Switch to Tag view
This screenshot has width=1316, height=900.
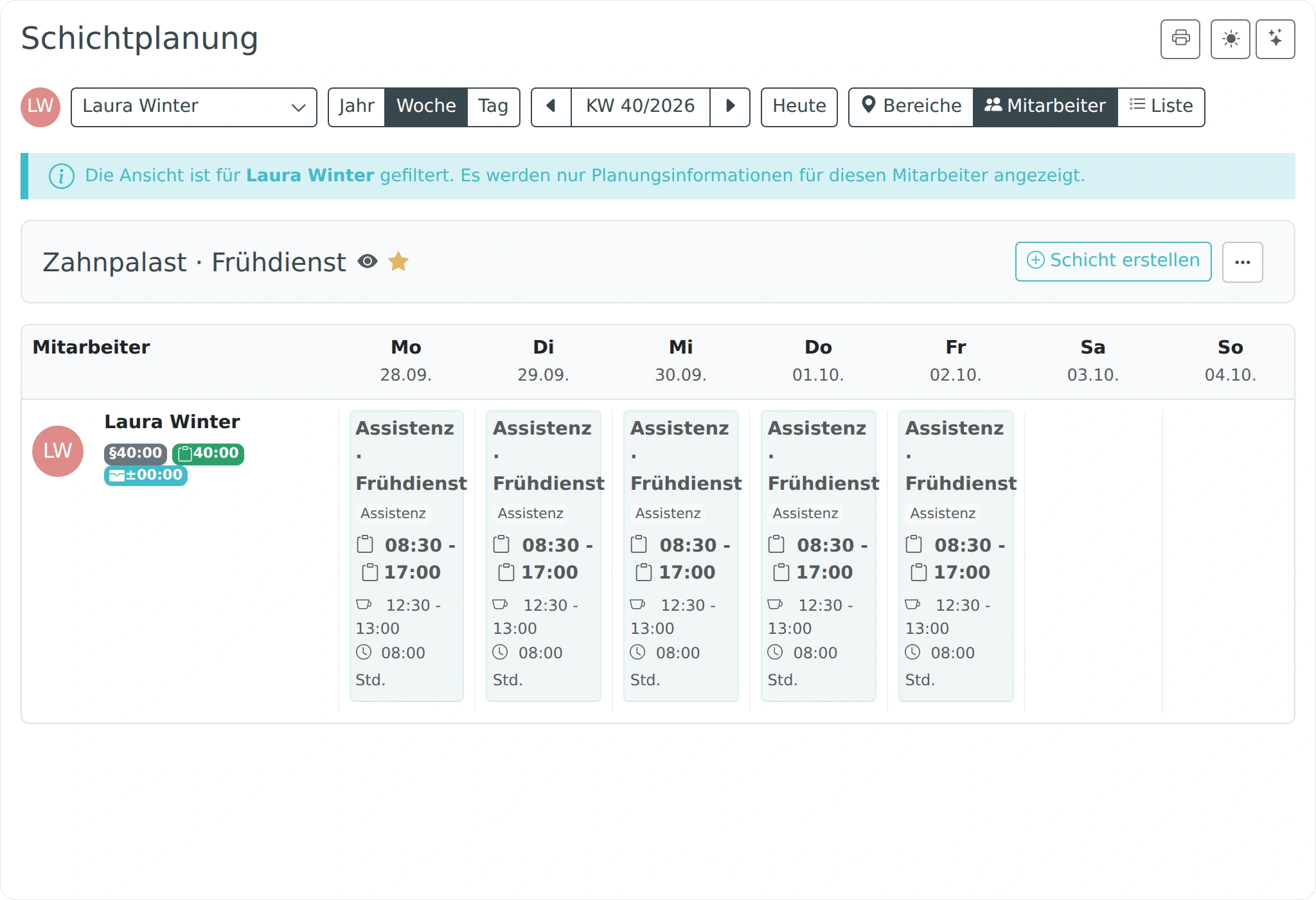[x=493, y=107]
